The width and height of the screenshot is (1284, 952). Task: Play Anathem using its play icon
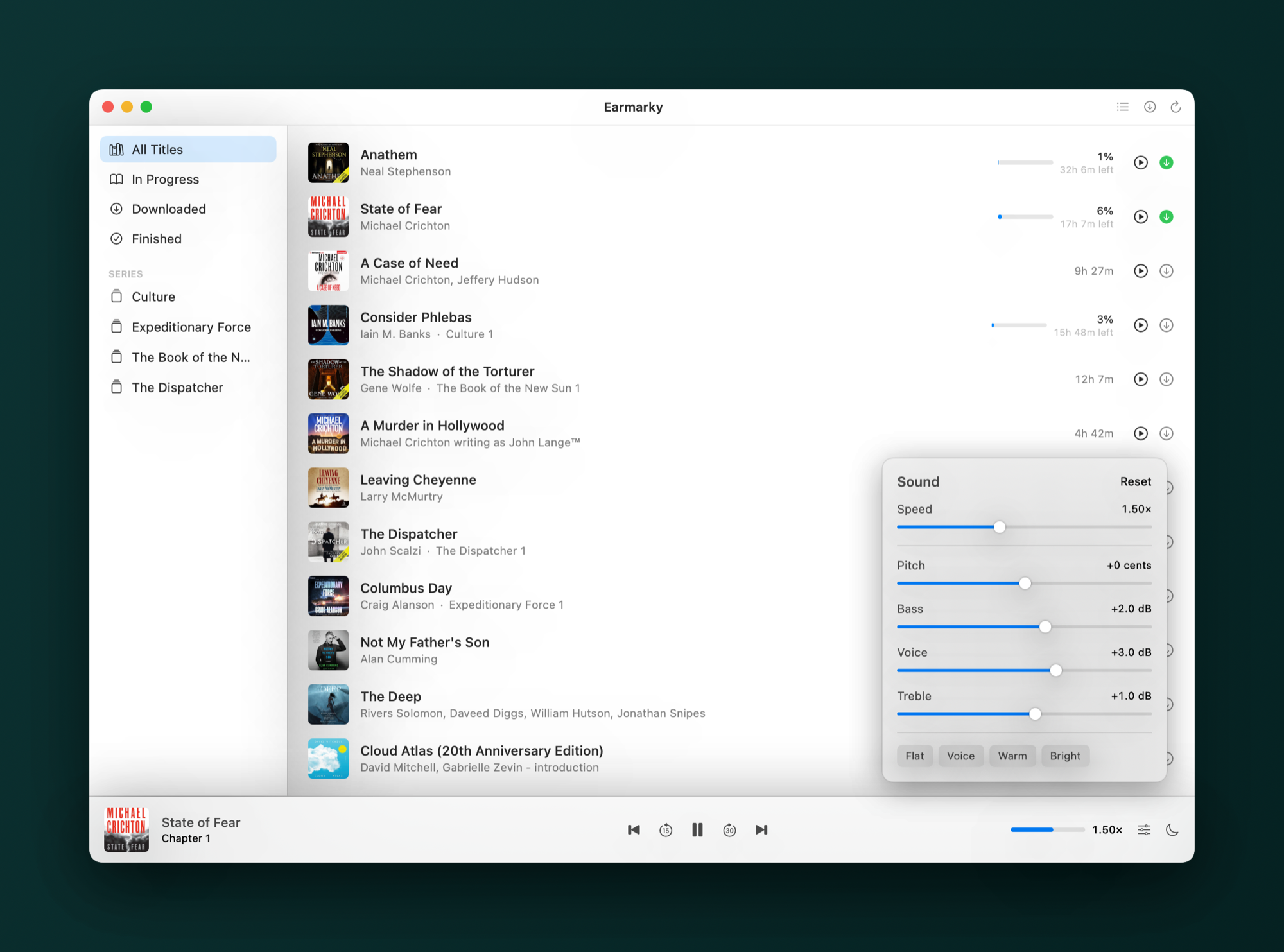click(x=1141, y=162)
